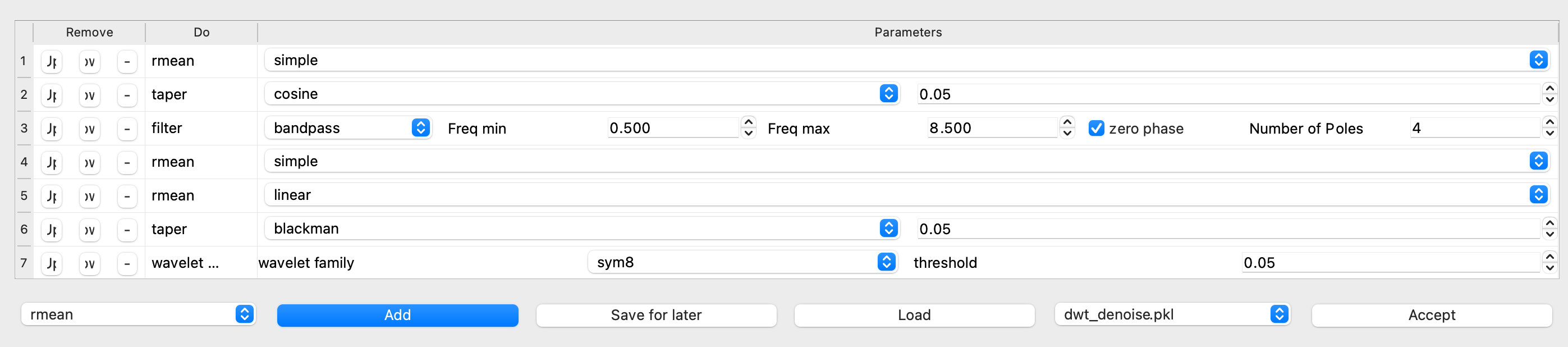Move the wavelet step up
The width and height of the screenshot is (1568, 347).
(x=52, y=263)
